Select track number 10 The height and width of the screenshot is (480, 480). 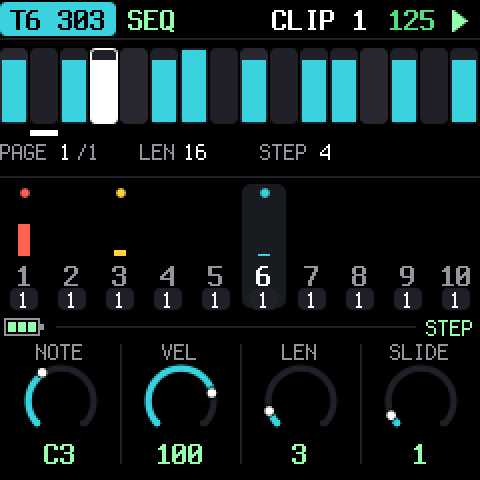456,276
